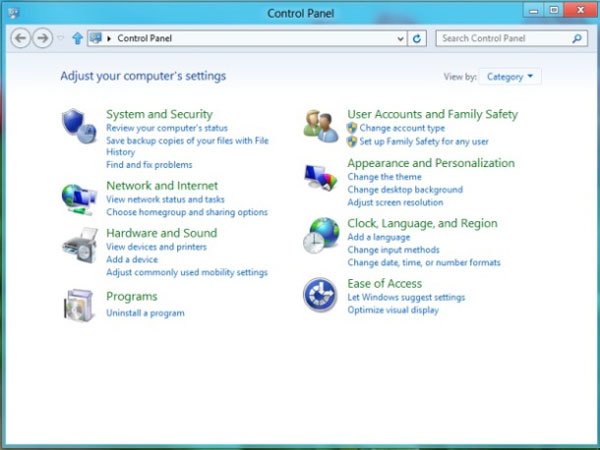The width and height of the screenshot is (600, 450).
Task: Click the Clock, Language, and Region globe icon
Action: pos(321,235)
